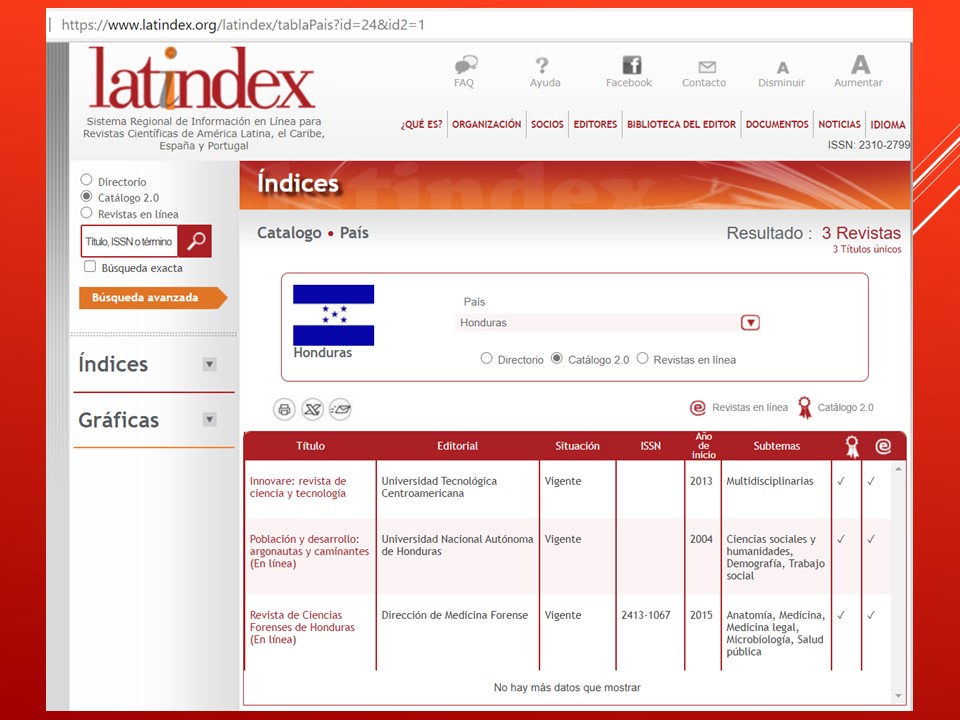
Task: Open the País dropdown arrow
Action: (x=750, y=323)
